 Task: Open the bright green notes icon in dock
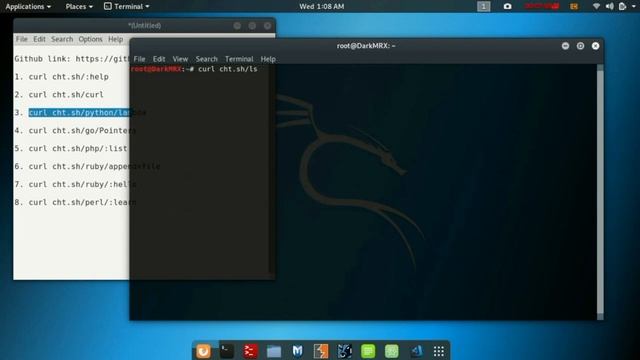(368, 351)
